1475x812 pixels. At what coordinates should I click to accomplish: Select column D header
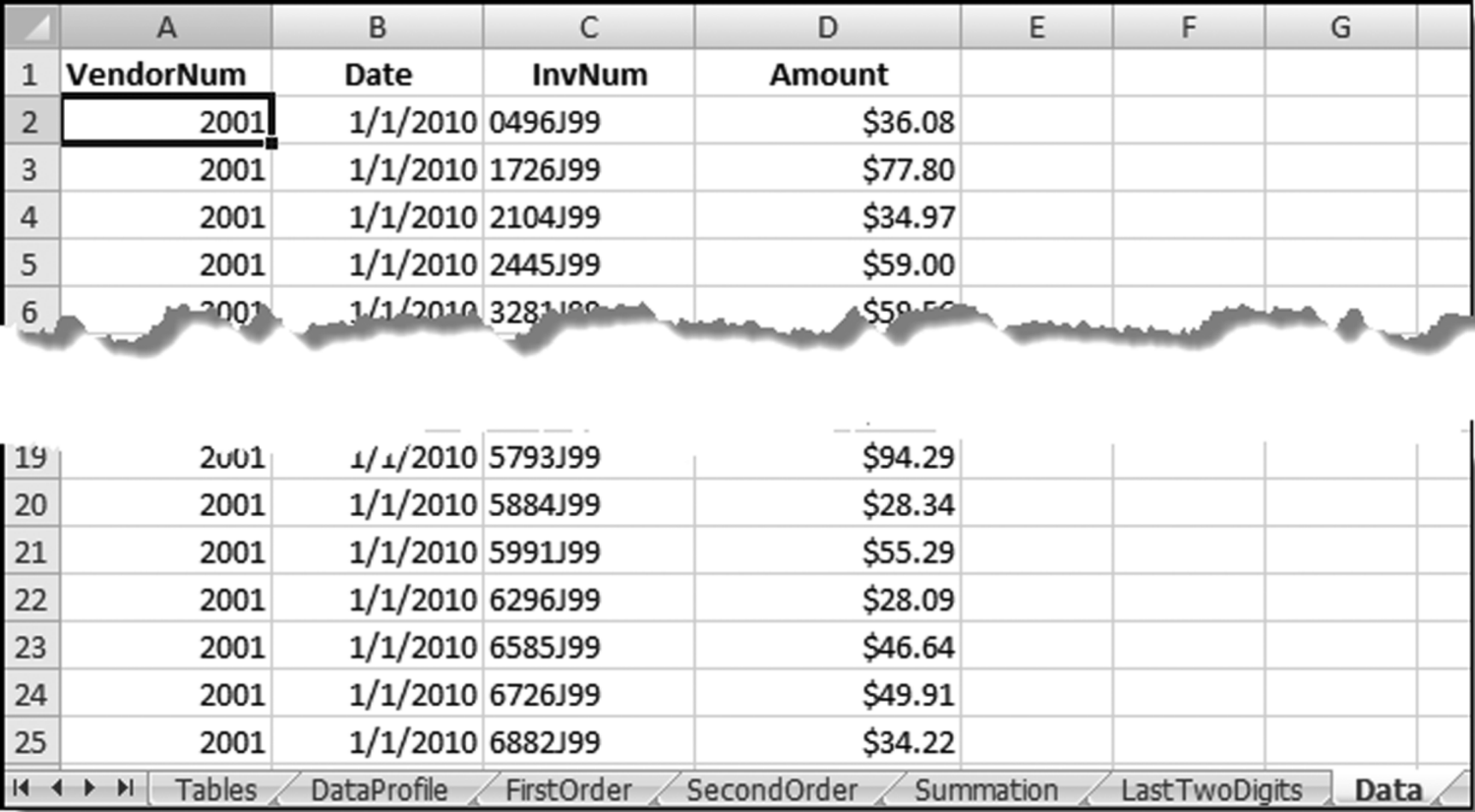828,27
